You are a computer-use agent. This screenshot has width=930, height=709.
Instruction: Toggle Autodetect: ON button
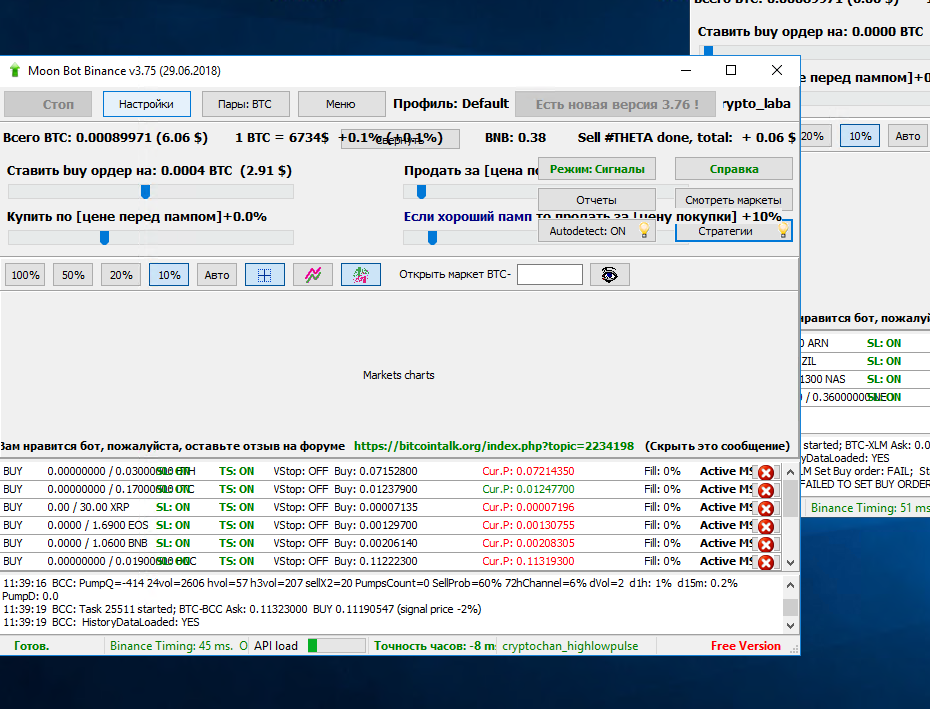[x=597, y=231]
